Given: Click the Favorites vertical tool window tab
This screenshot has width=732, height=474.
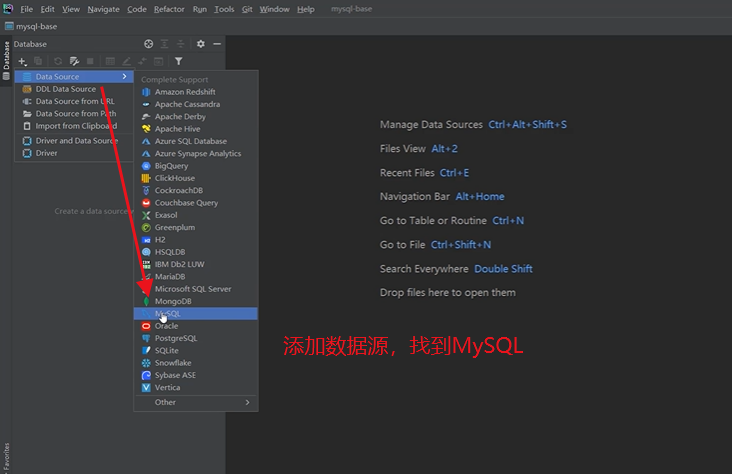Looking at the screenshot, I should 6,457.
